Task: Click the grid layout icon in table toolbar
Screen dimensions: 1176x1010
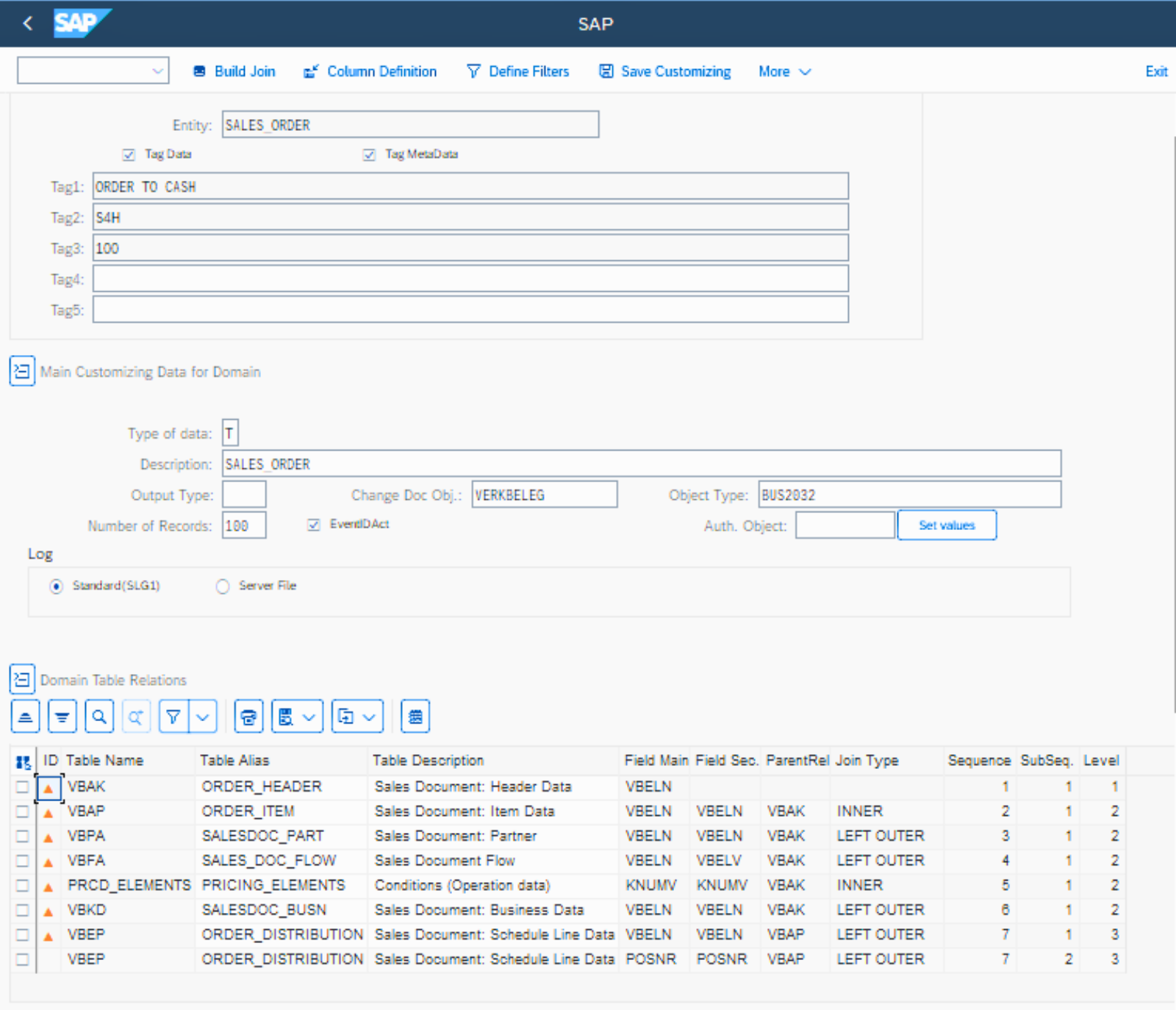Action: [415, 717]
